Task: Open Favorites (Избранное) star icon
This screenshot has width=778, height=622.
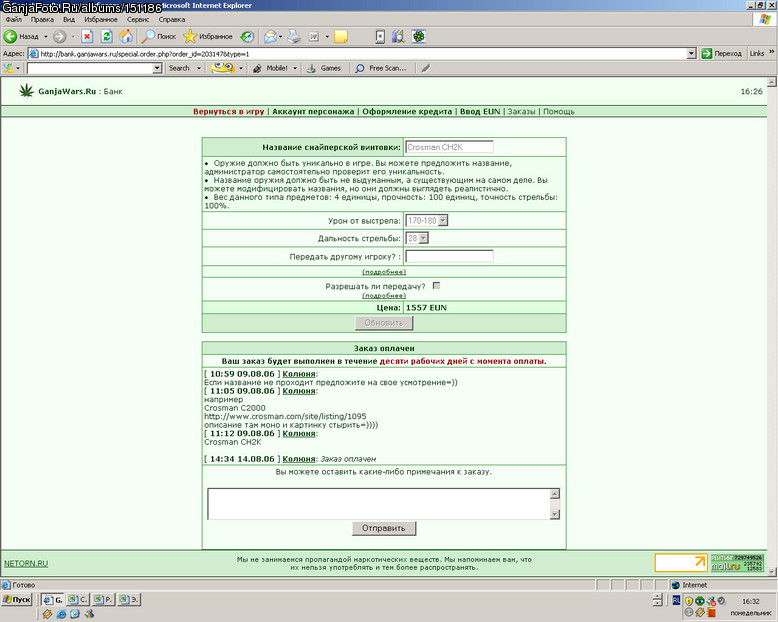Action: (x=190, y=36)
